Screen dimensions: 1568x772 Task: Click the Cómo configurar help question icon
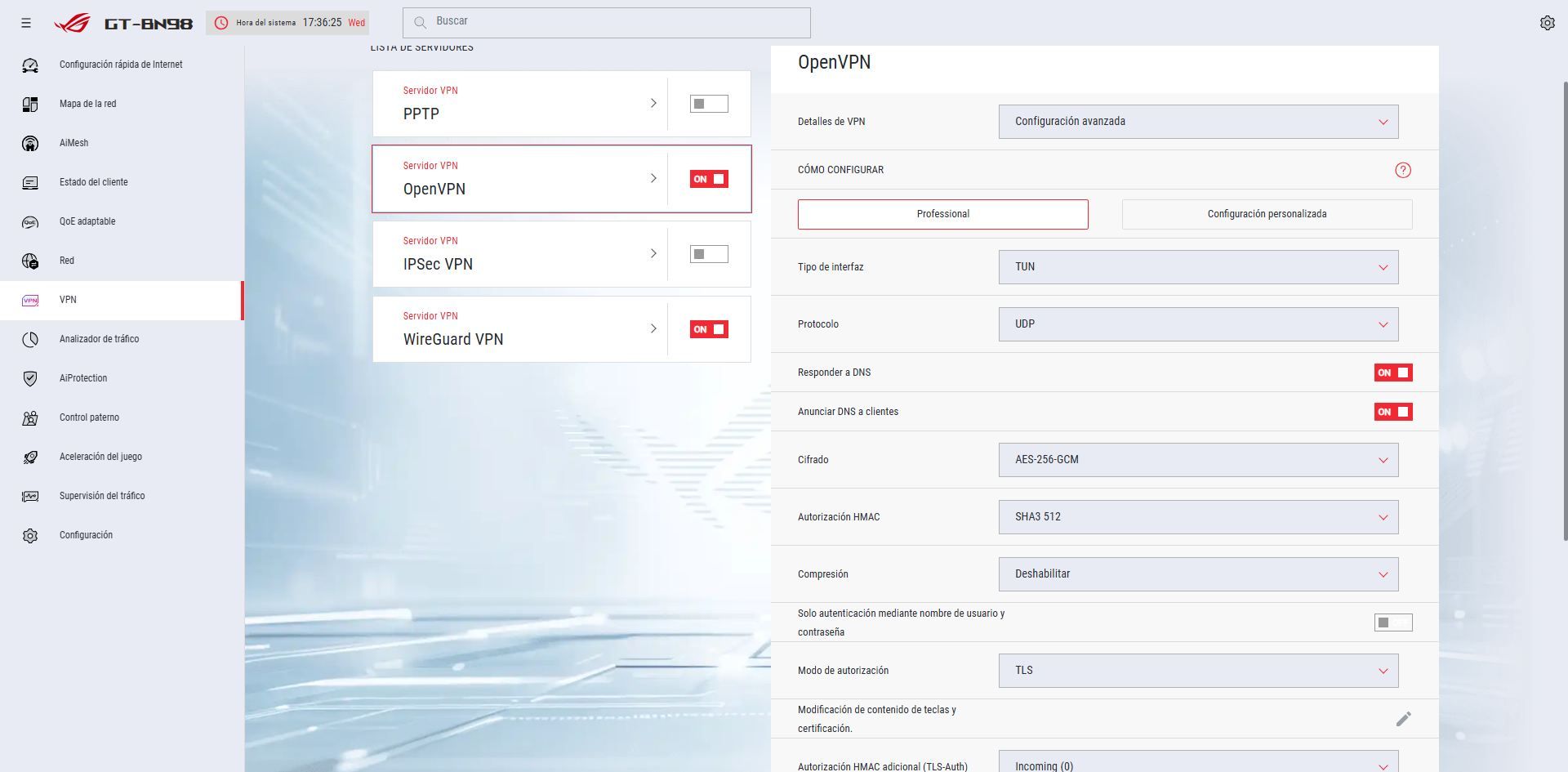1403,170
